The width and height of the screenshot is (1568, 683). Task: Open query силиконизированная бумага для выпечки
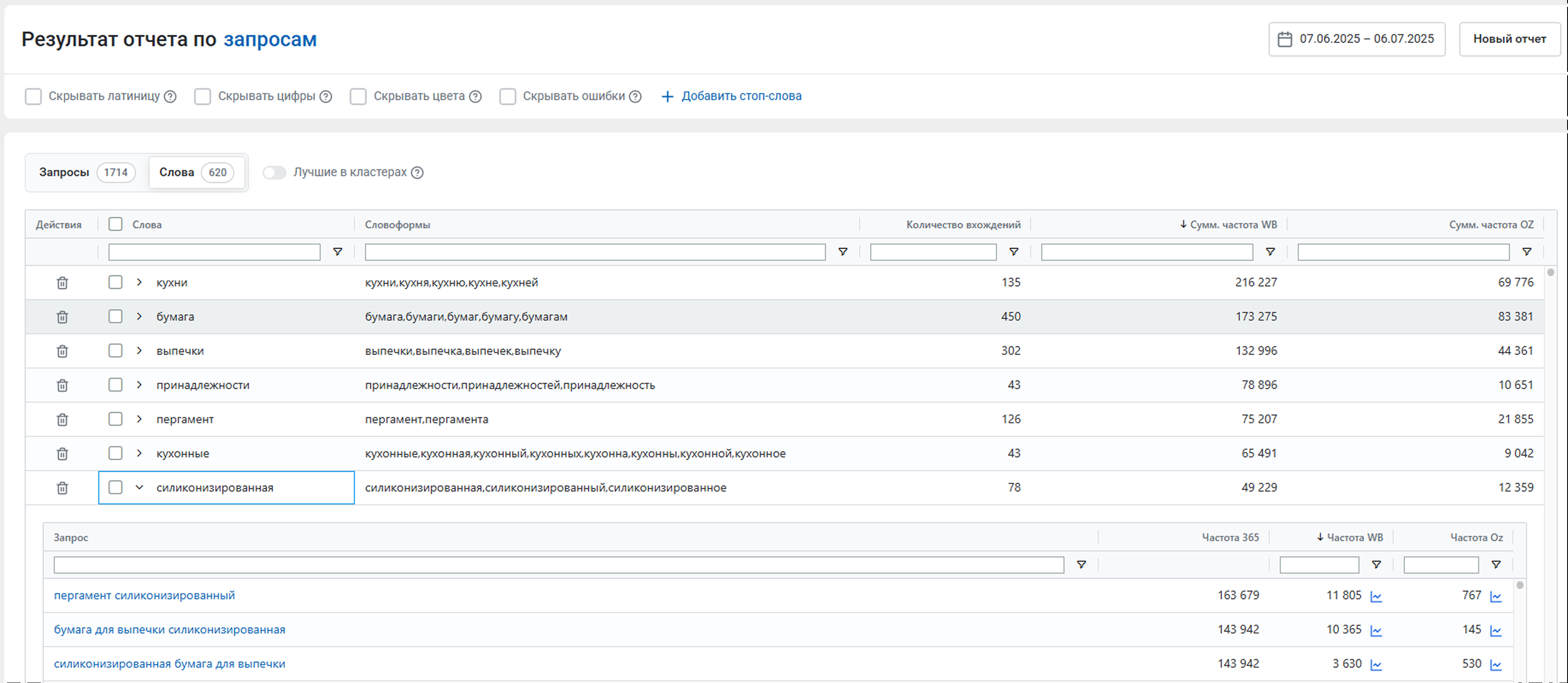[169, 663]
